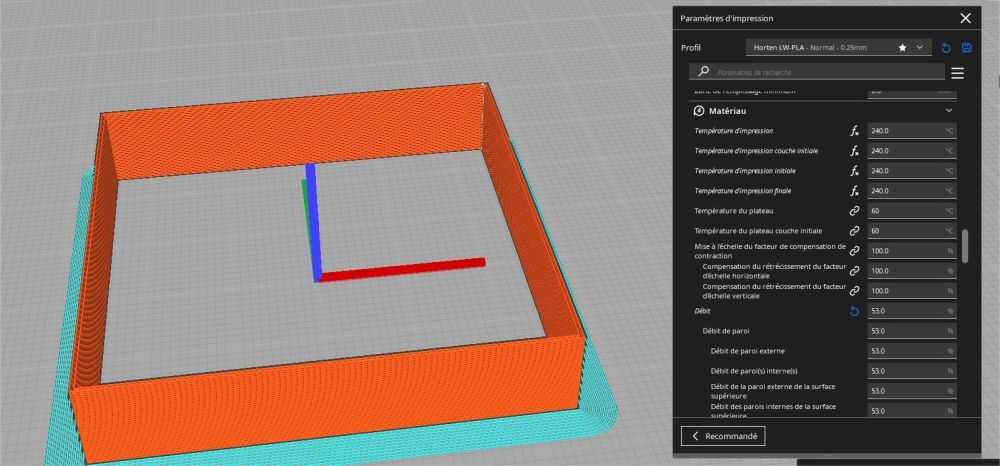Click the Débit de paroi externe label
The image size is (1000, 466).
747,351
